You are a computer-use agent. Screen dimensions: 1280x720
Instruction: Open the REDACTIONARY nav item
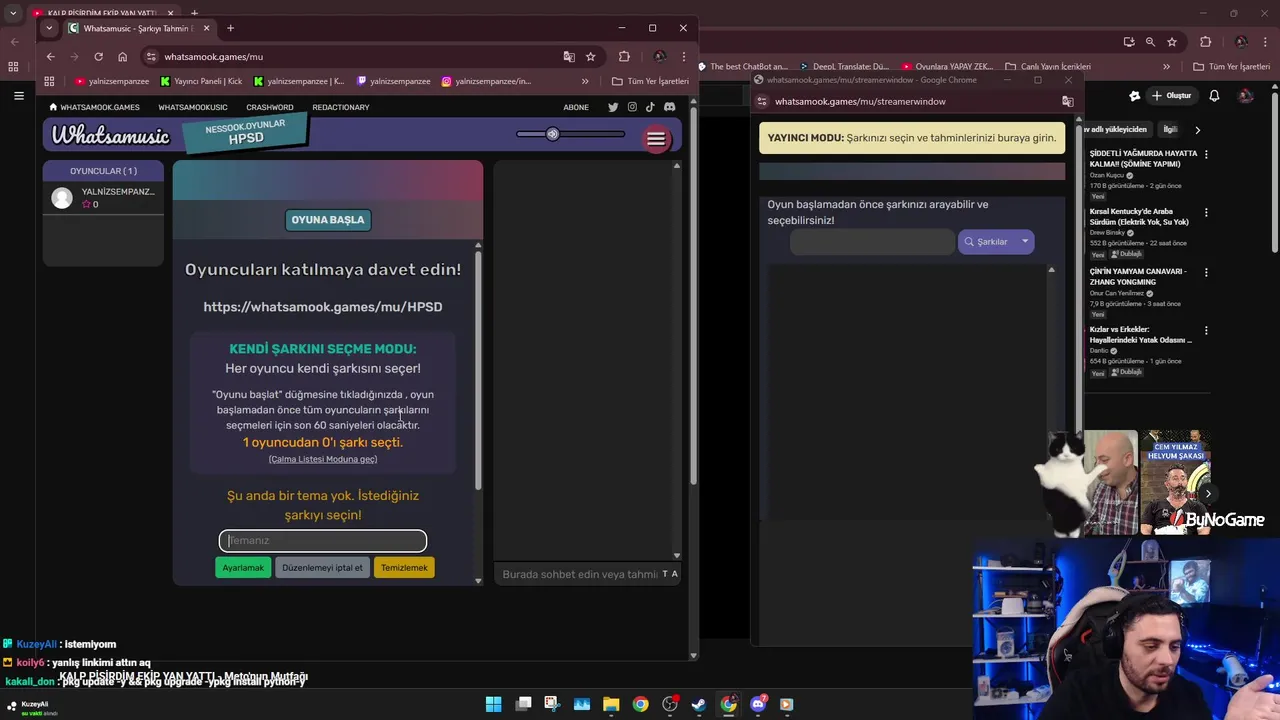(341, 107)
